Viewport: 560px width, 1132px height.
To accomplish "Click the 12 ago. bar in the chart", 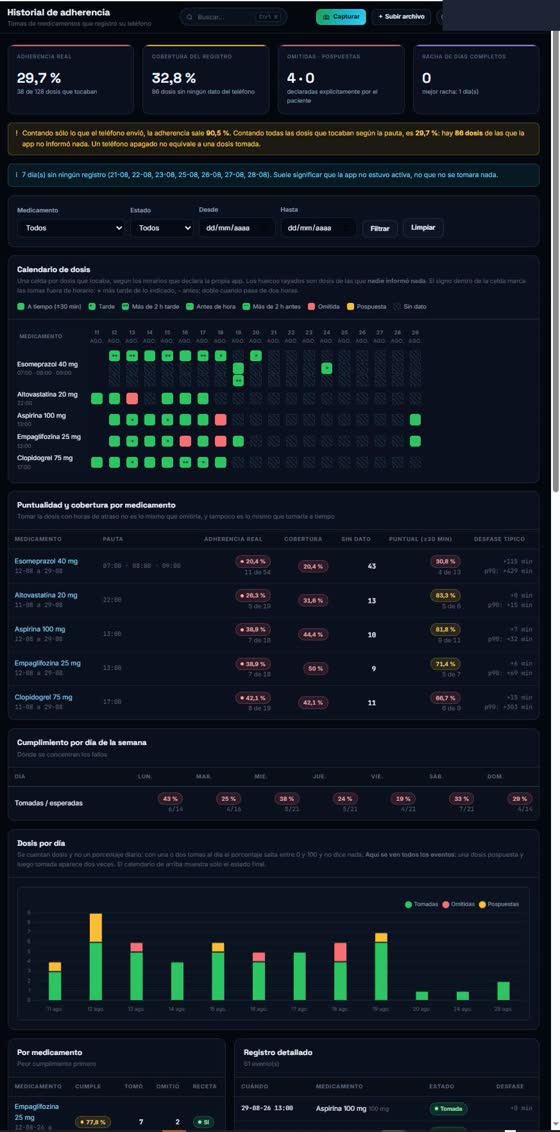I will [x=95, y=957].
